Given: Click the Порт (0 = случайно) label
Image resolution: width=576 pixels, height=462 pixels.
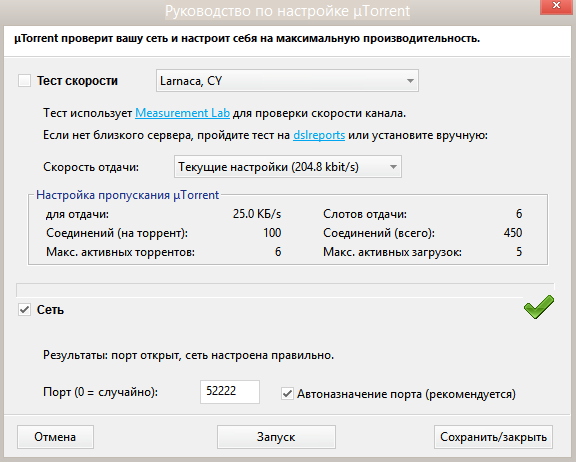Looking at the screenshot, I should tap(100, 392).
